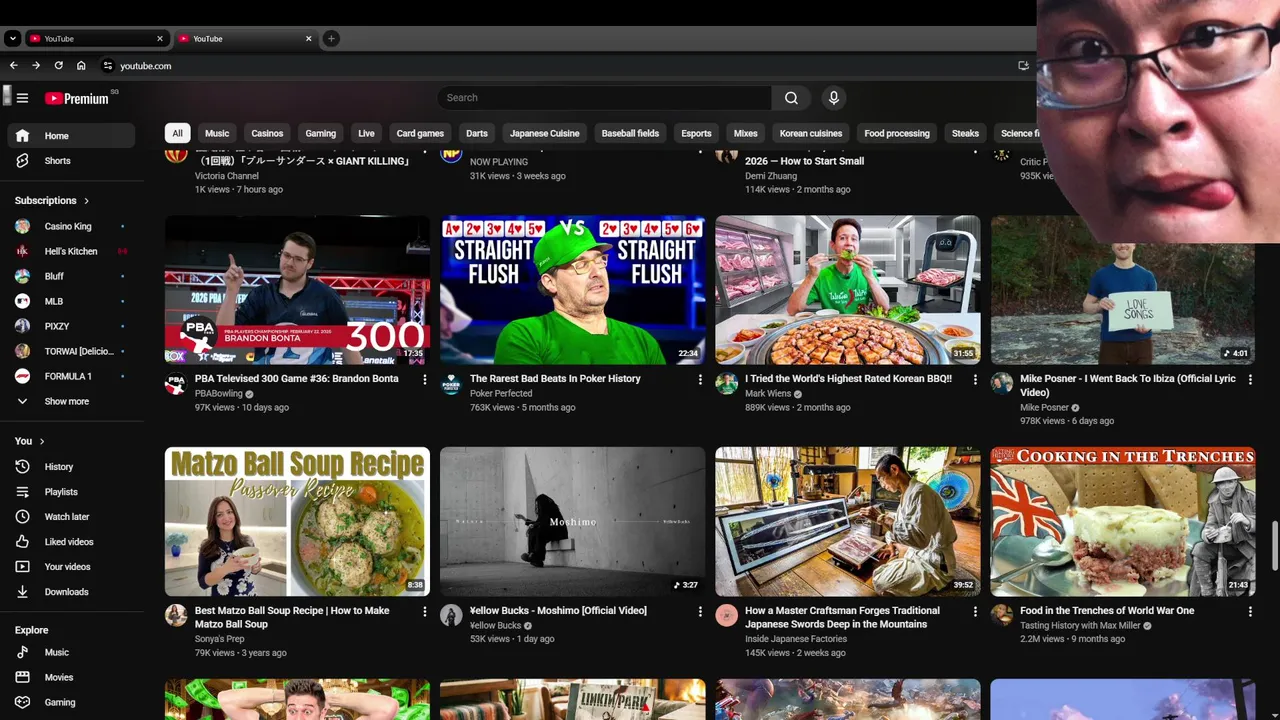Screen dimensions: 1280x720
Task: Open Watch later list
Action: (71, 517)
